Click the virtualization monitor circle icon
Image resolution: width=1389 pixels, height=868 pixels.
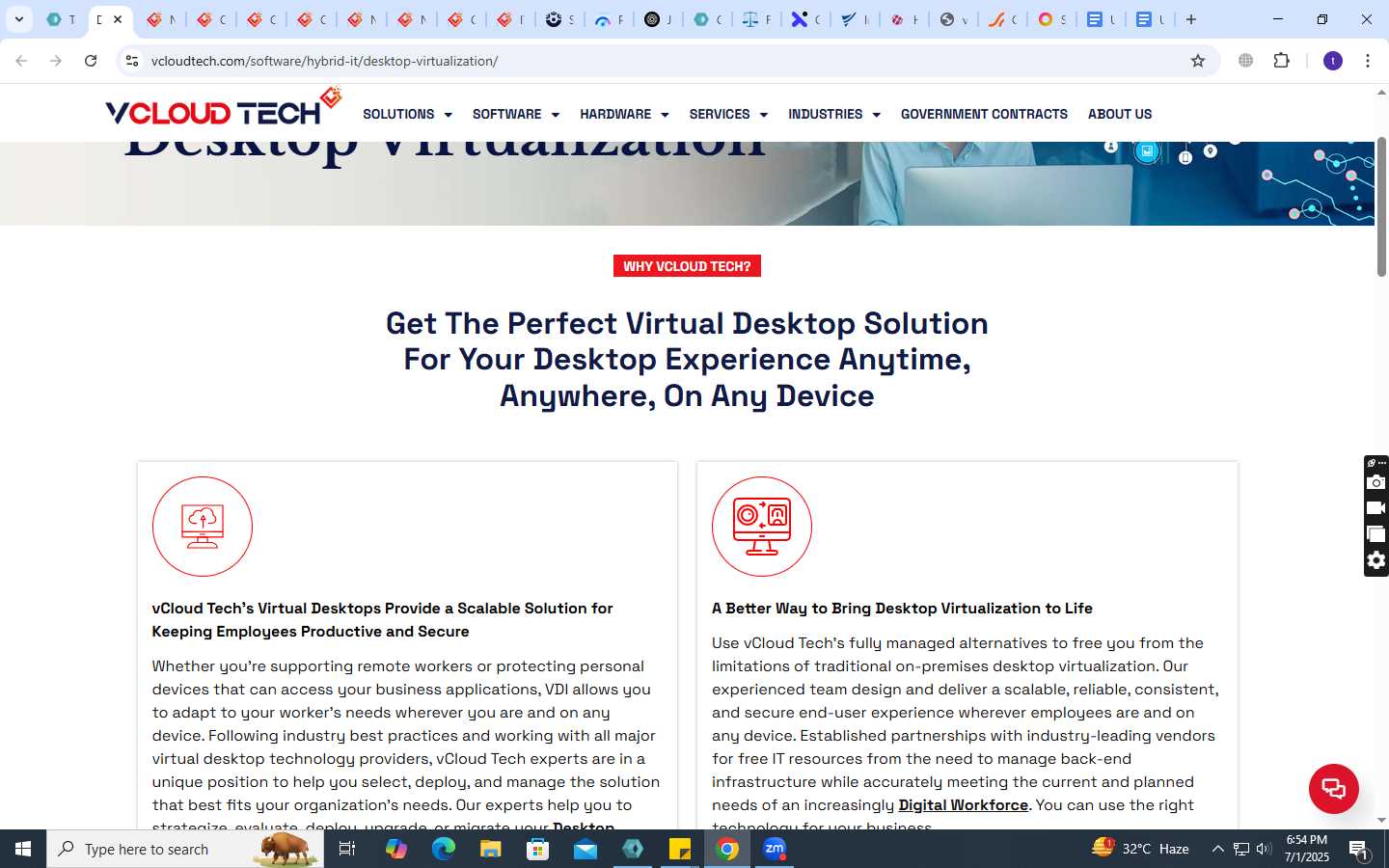[x=762, y=527]
